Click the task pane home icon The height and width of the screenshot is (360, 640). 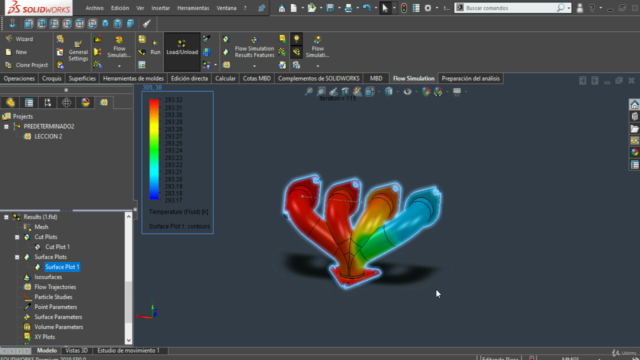[634, 104]
